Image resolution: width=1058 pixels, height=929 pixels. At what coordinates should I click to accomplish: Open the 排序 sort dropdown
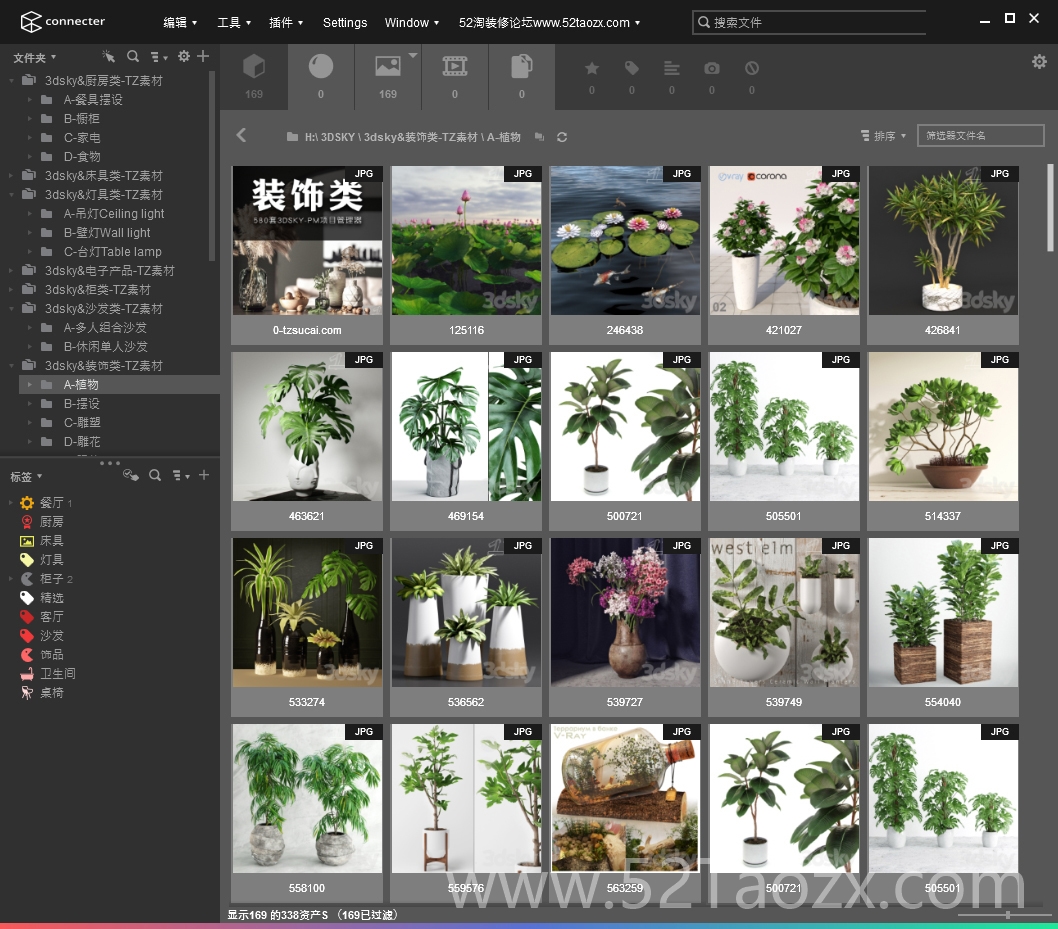pyautogui.click(x=883, y=136)
